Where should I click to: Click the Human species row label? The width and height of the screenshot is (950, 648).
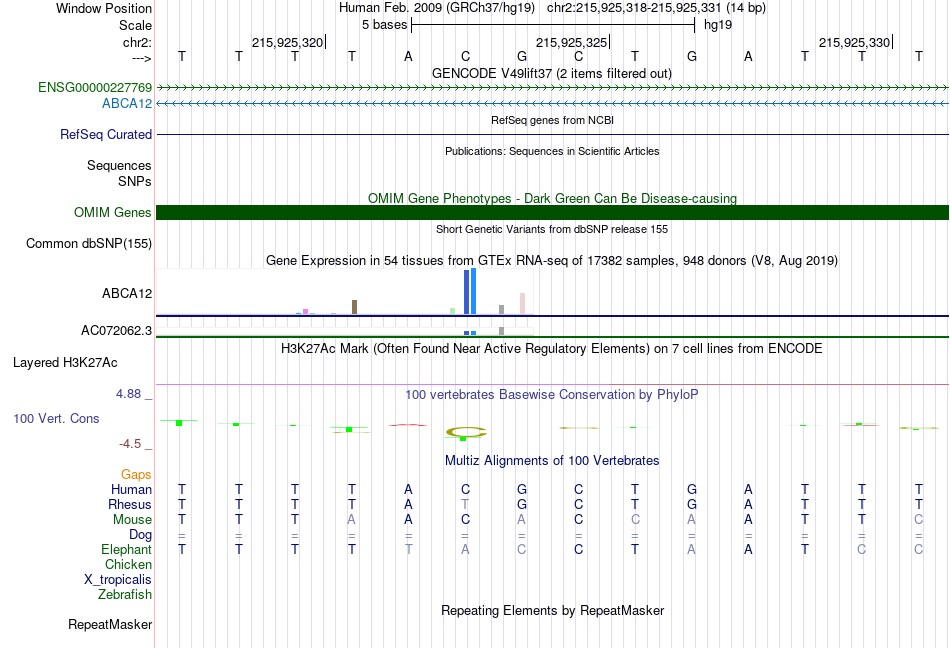[131, 489]
